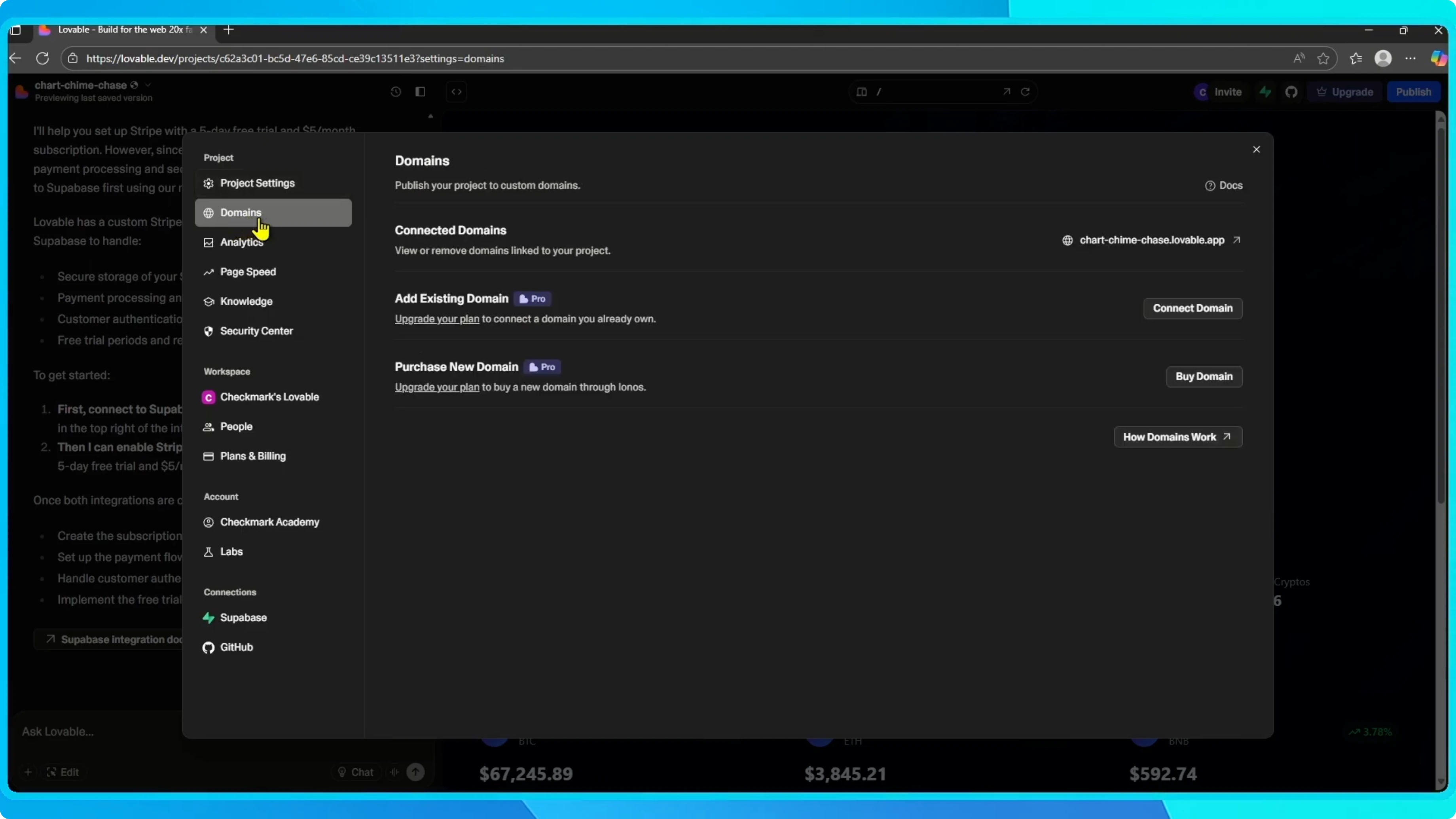
Task: Toggle browser read aloud icon
Action: (x=1299, y=58)
